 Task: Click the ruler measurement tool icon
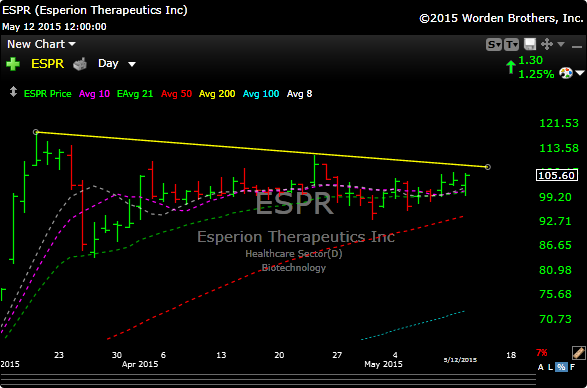578,353
